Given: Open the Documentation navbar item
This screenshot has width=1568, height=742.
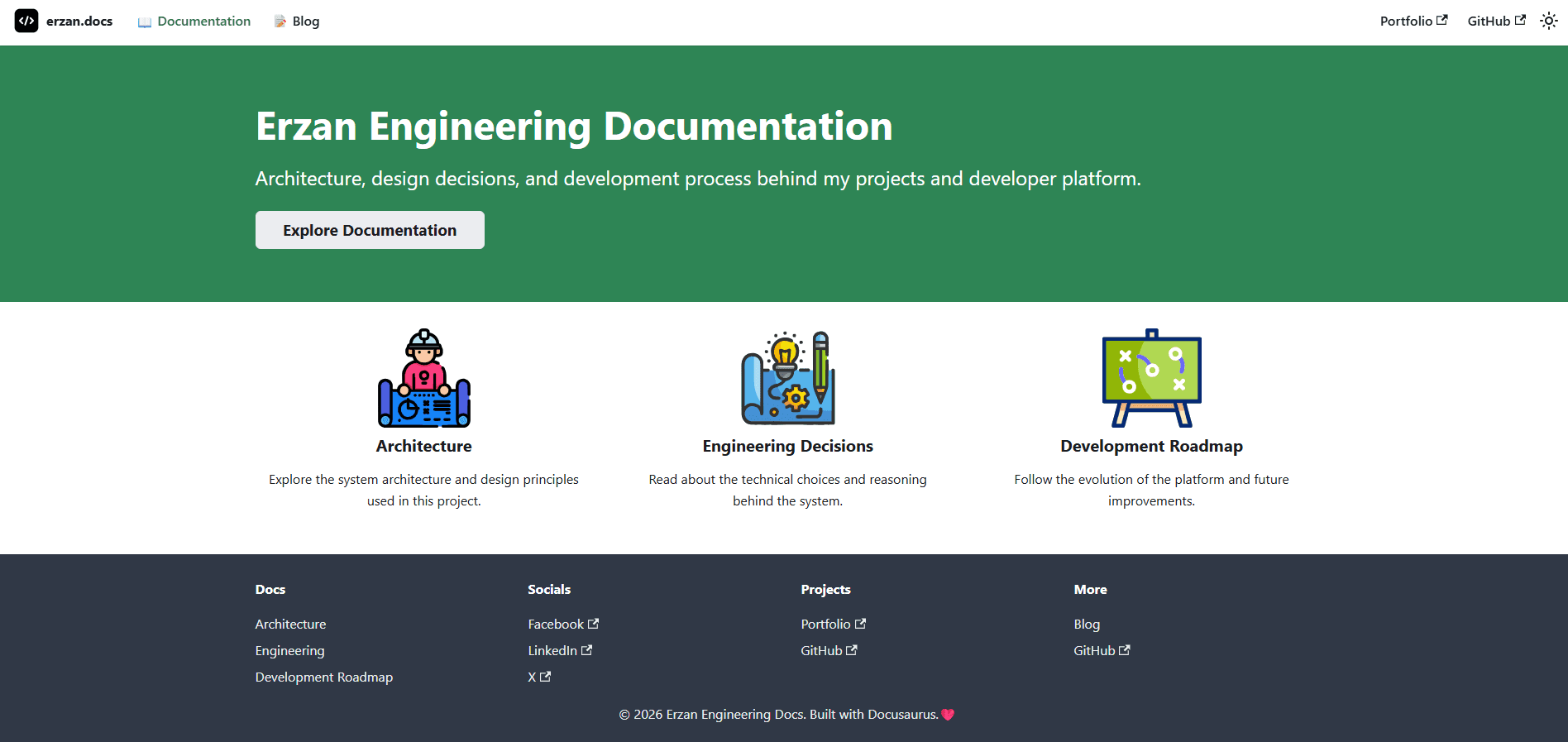Looking at the screenshot, I should (x=194, y=21).
